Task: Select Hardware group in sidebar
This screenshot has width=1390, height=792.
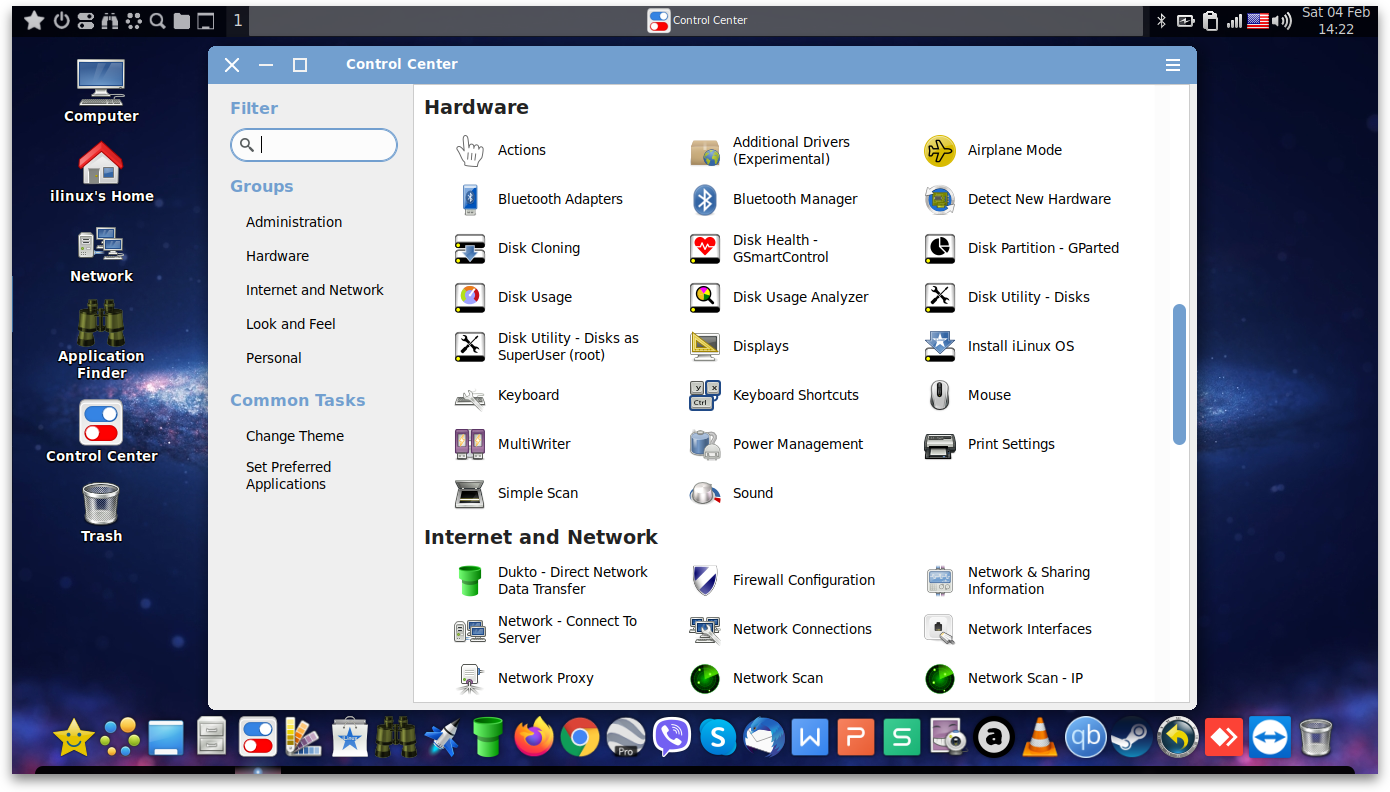Action: (277, 256)
